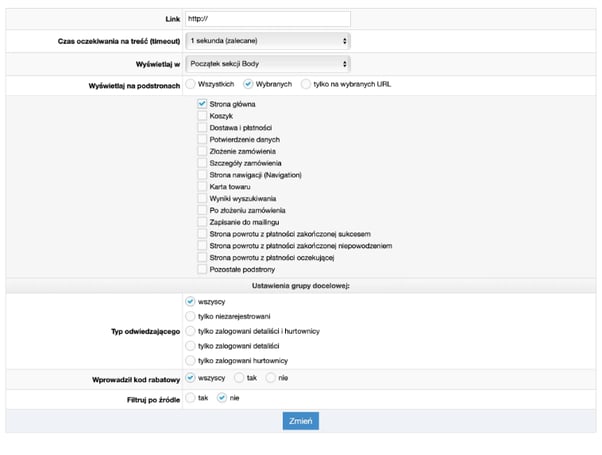602x455 pixels.
Task: Select visitor type 'tylko niezarejestrowani'
Action: (191, 315)
